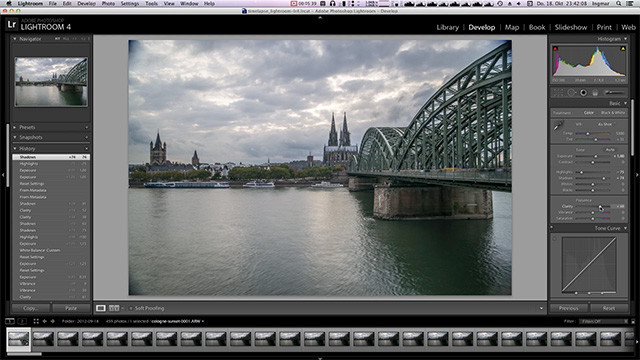Enable Soft Proofing checkbox
Viewport: 640px width, 360px height.
click(x=131, y=308)
